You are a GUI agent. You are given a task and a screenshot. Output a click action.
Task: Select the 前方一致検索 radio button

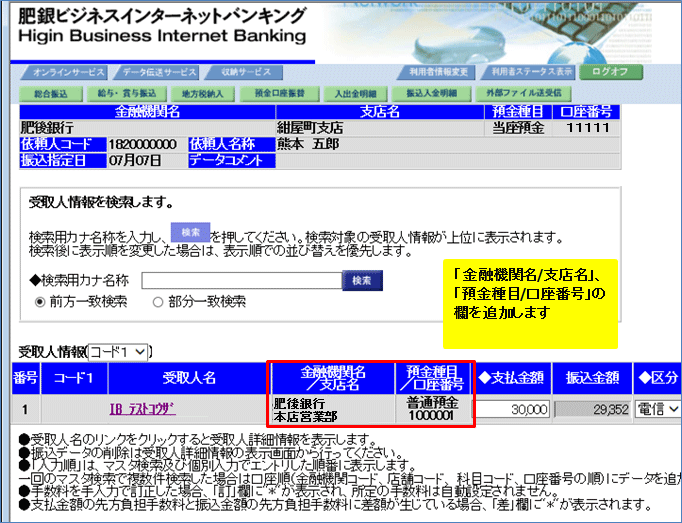40,301
